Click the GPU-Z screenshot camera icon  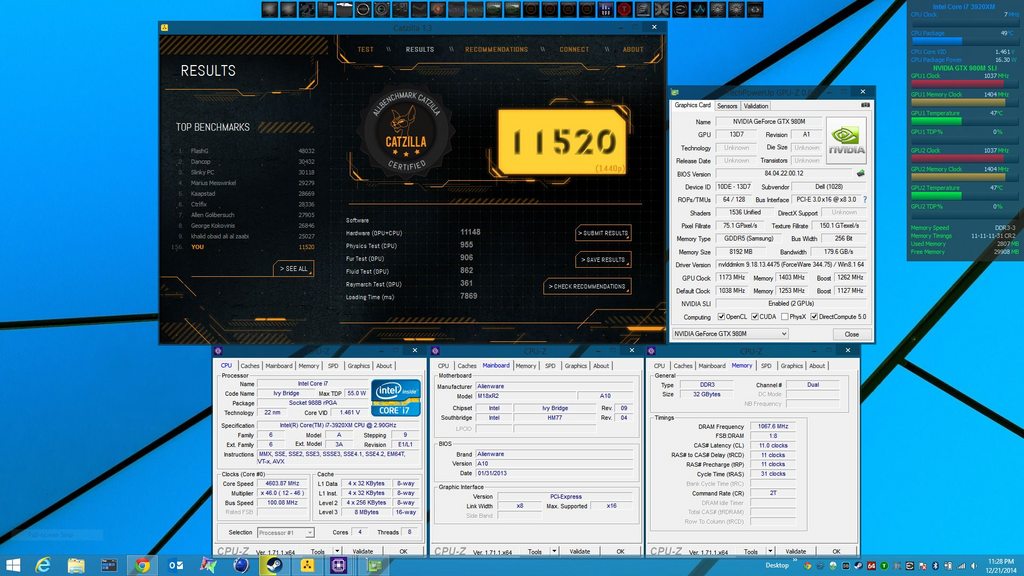coord(865,105)
